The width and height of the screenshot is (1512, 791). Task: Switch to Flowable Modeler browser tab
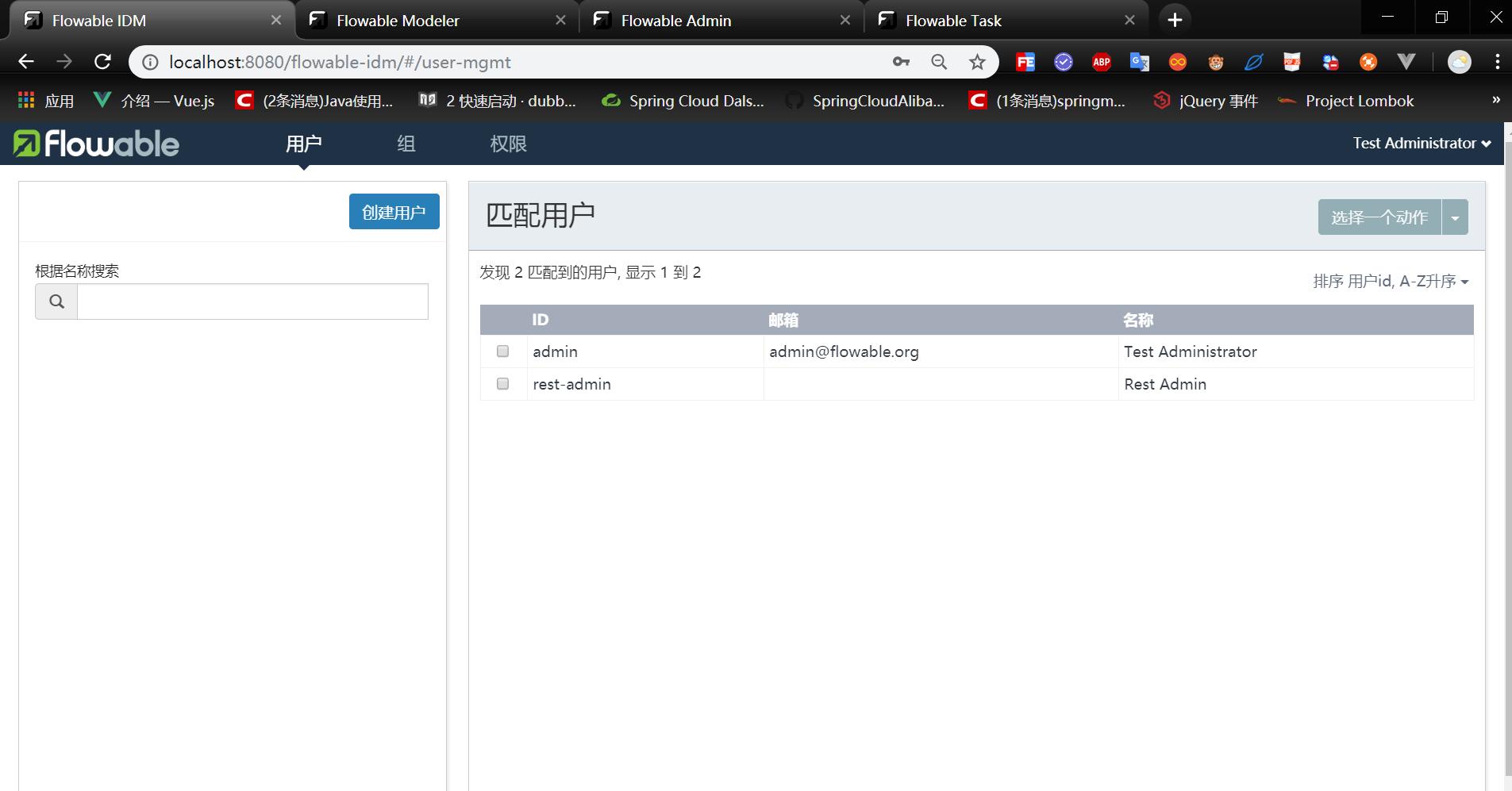(437, 21)
